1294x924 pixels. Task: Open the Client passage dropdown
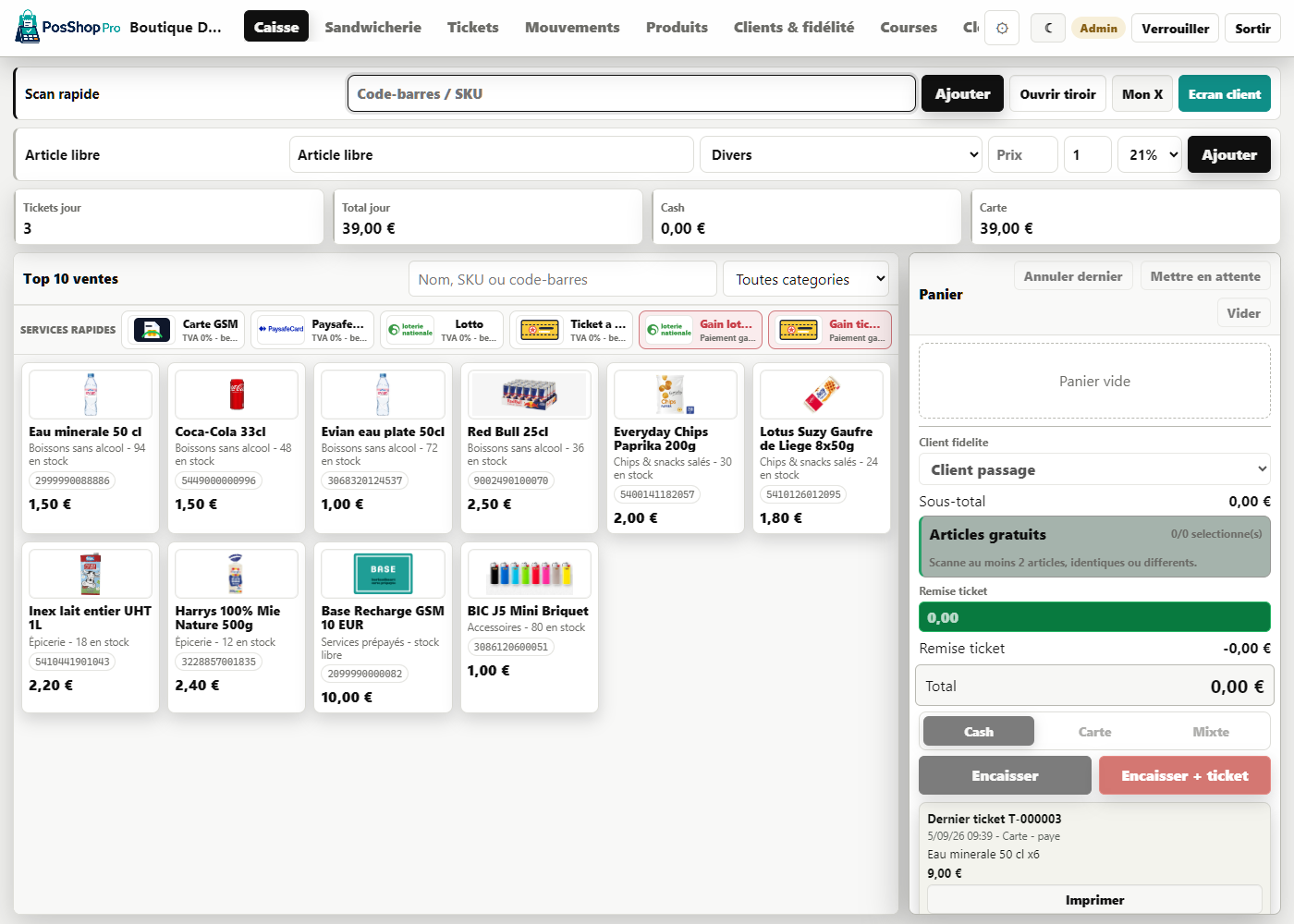point(1094,469)
